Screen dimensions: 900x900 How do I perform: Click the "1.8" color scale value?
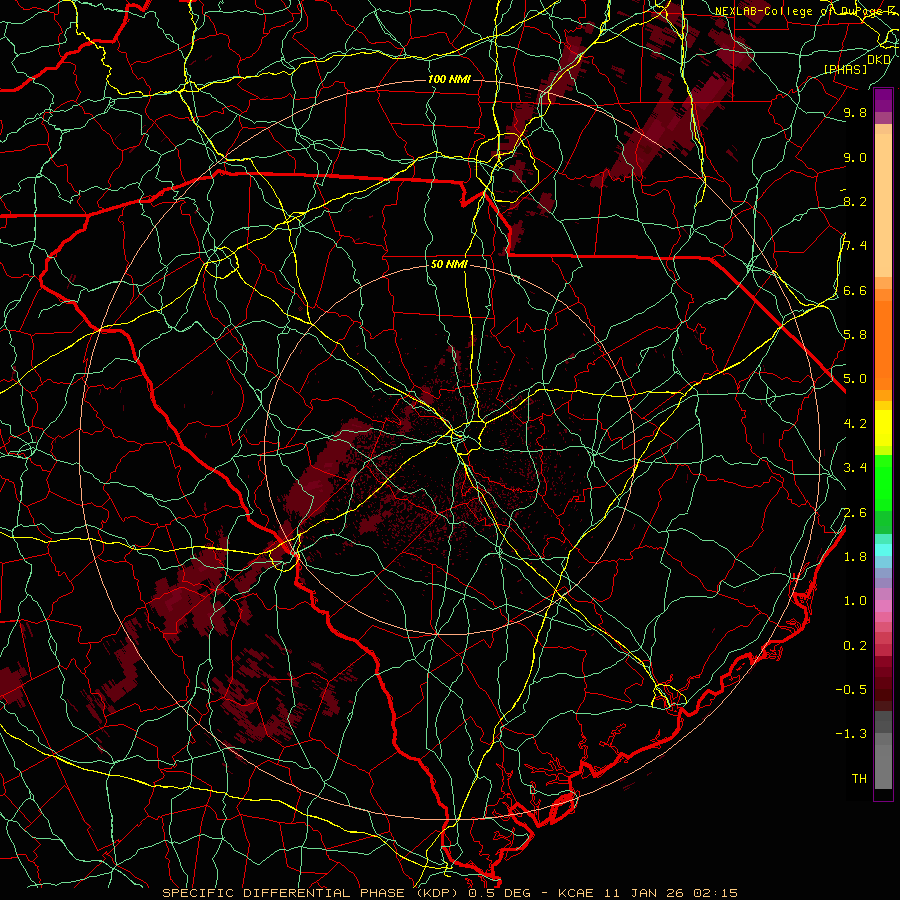(855, 557)
